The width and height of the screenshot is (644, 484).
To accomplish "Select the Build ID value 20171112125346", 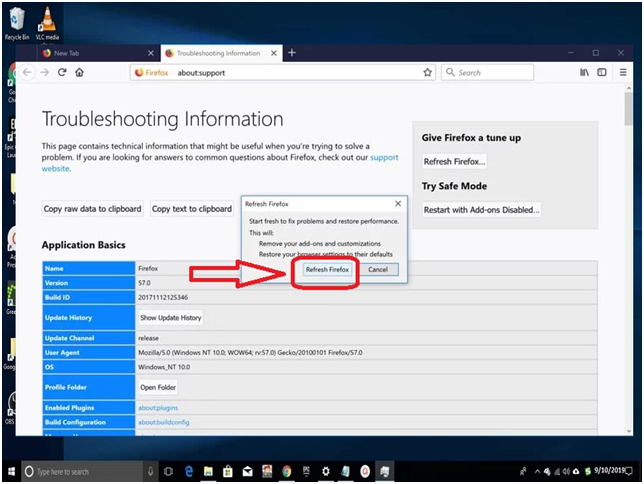I will (163, 297).
